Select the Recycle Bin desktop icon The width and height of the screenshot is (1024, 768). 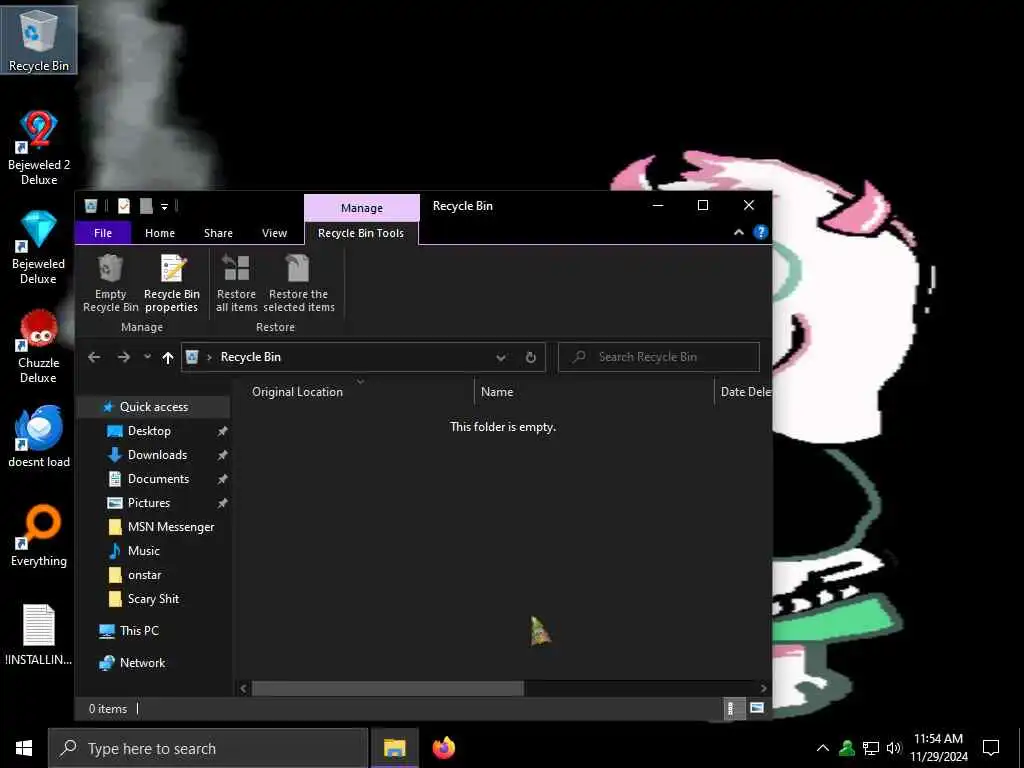(x=39, y=39)
